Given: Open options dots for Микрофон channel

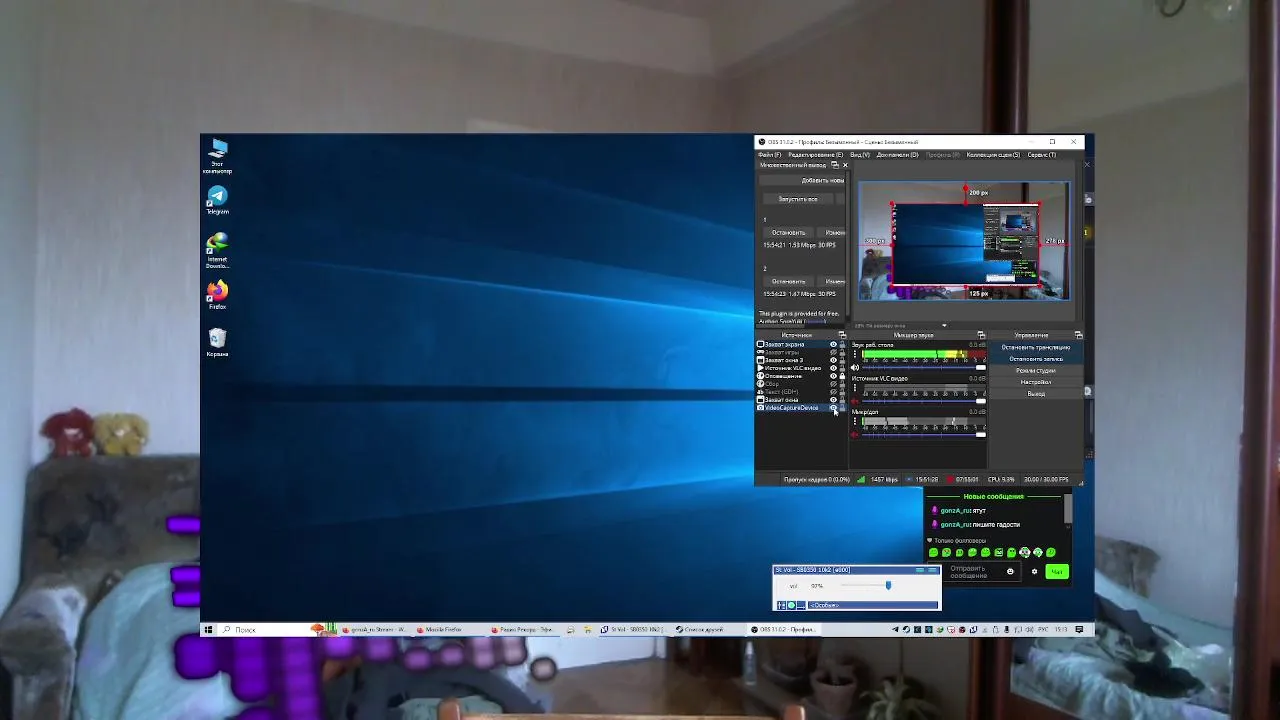Looking at the screenshot, I should pyautogui.click(x=855, y=421).
